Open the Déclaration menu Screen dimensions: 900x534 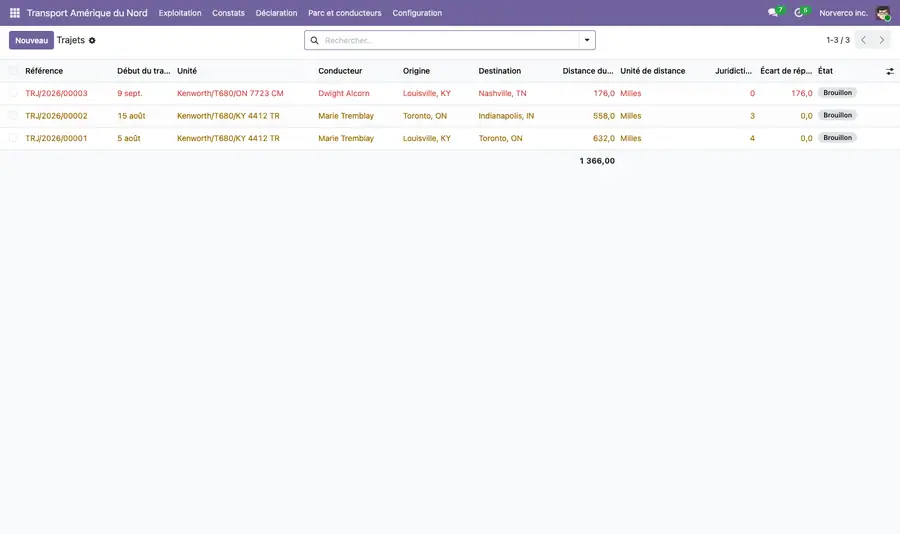pyautogui.click(x=276, y=13)
